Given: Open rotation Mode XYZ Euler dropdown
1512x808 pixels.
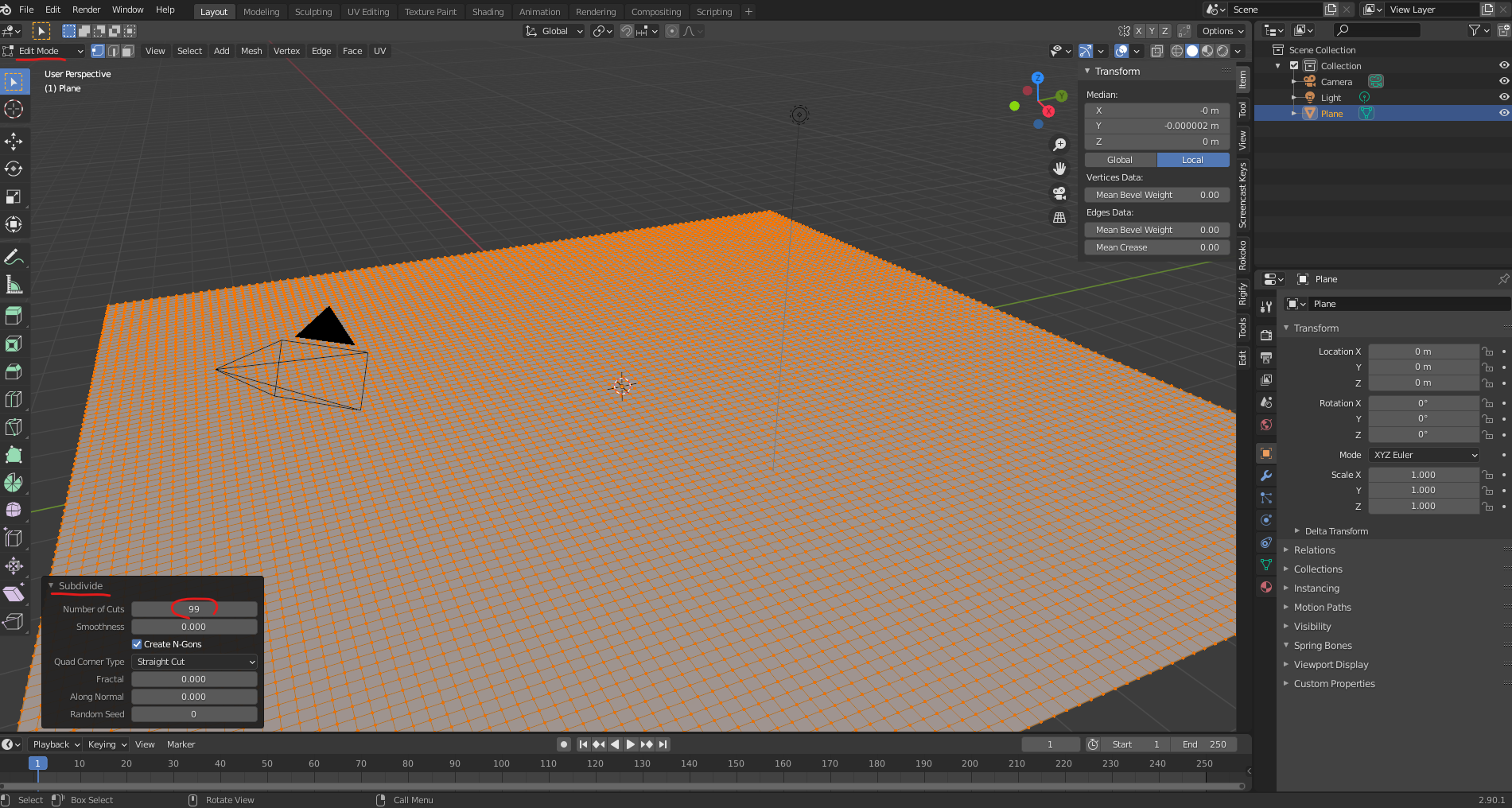Looking at the screenshot, I should pos(1424,455).
